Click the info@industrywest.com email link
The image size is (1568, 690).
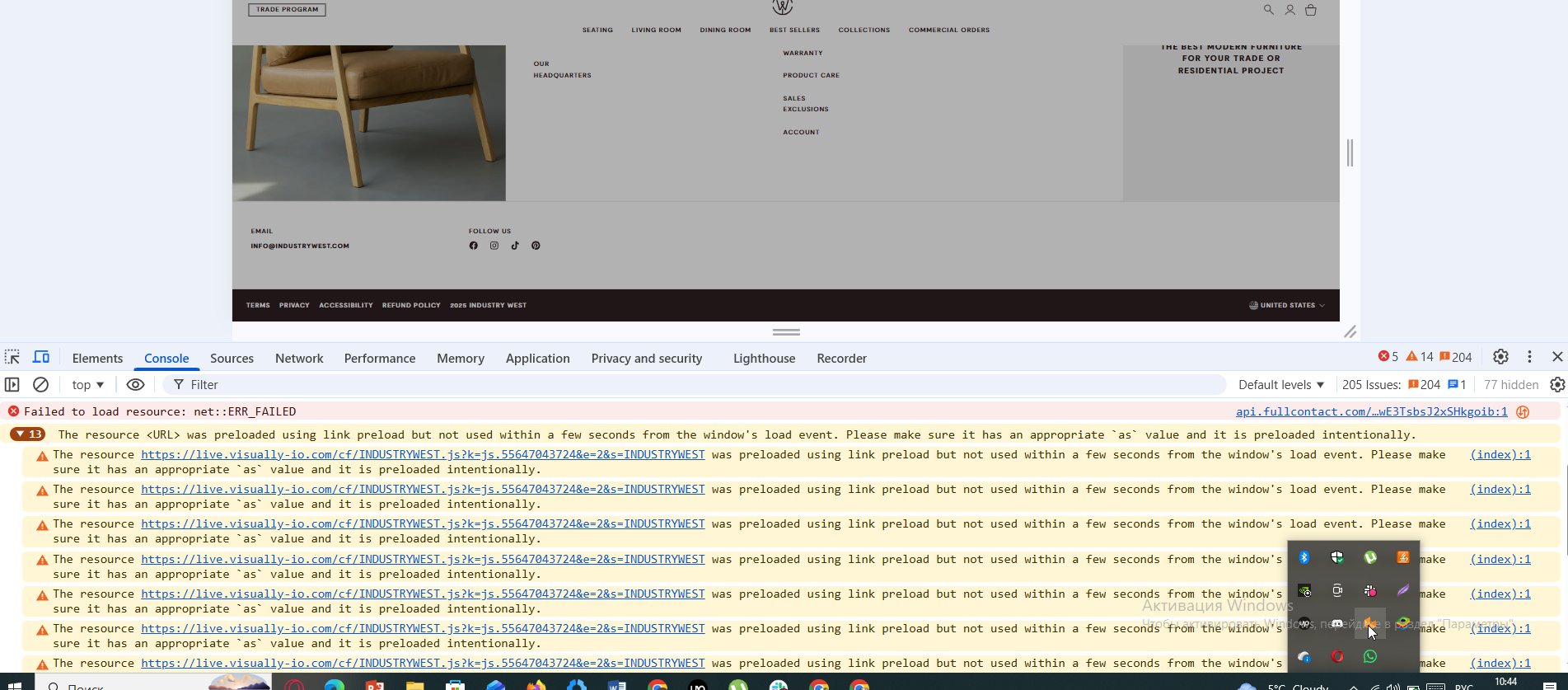300,246
